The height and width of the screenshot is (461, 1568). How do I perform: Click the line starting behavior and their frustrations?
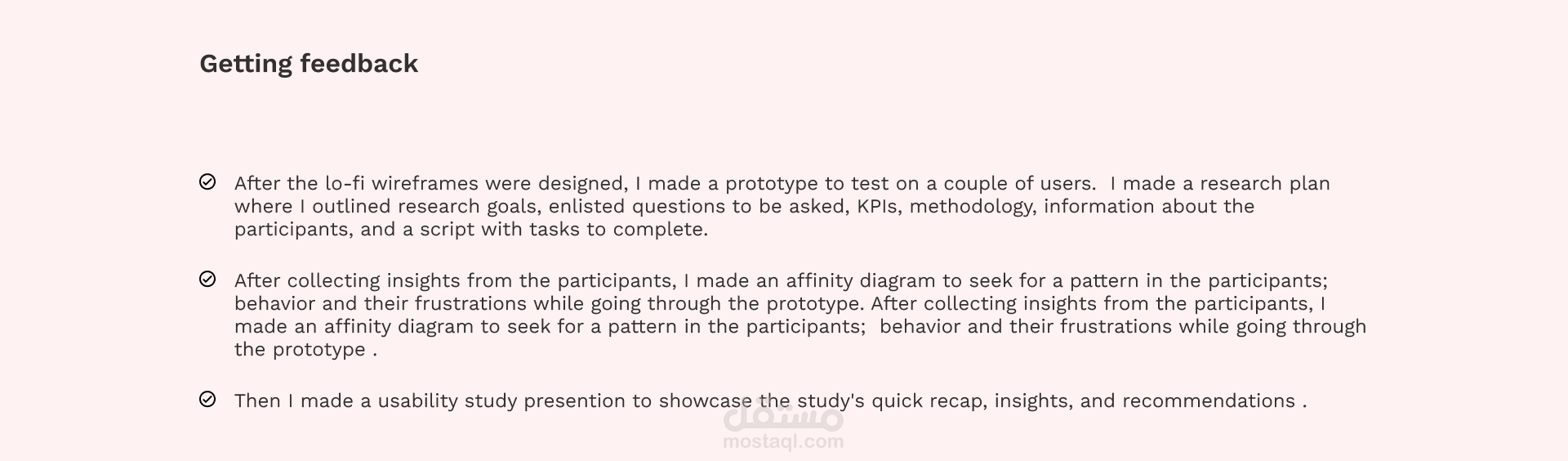point(780,303)
